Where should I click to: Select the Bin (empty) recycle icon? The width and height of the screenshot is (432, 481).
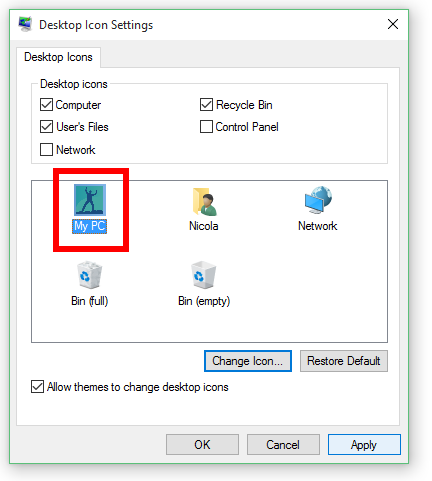pyautogui.click(x=204, y=275)
